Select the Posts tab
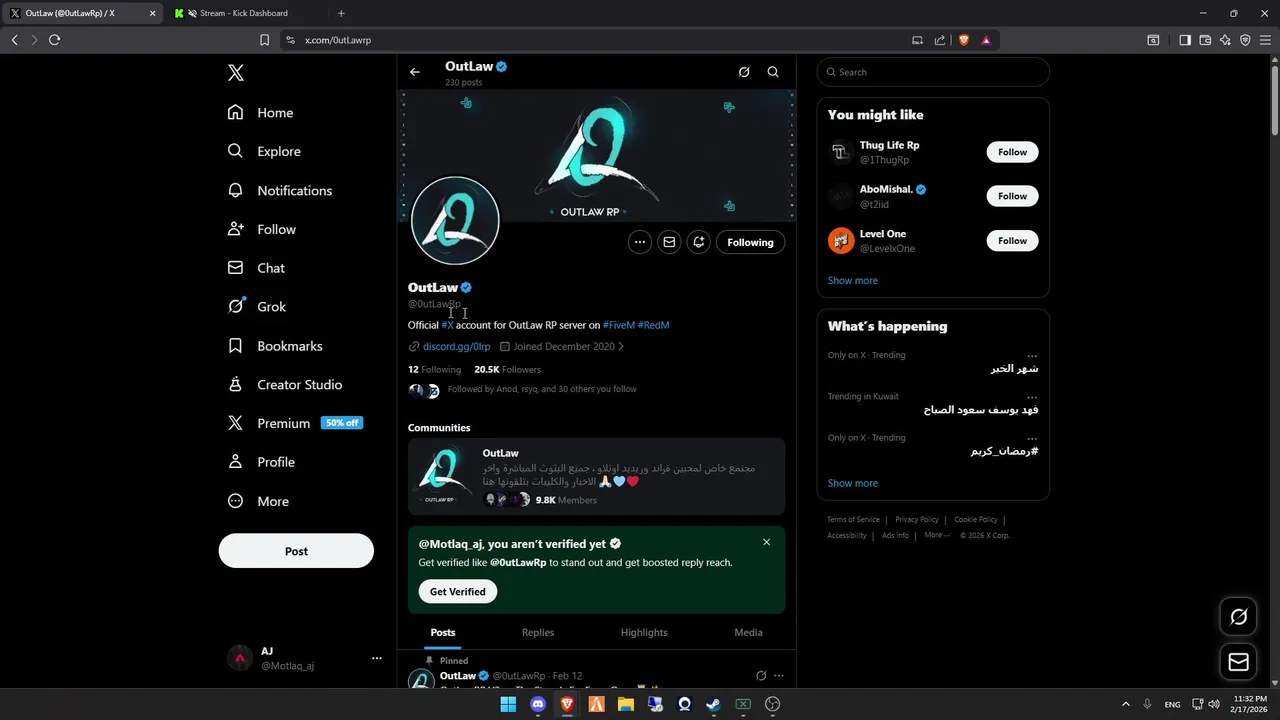1280x720 pixels. click(x=443, y=632)
